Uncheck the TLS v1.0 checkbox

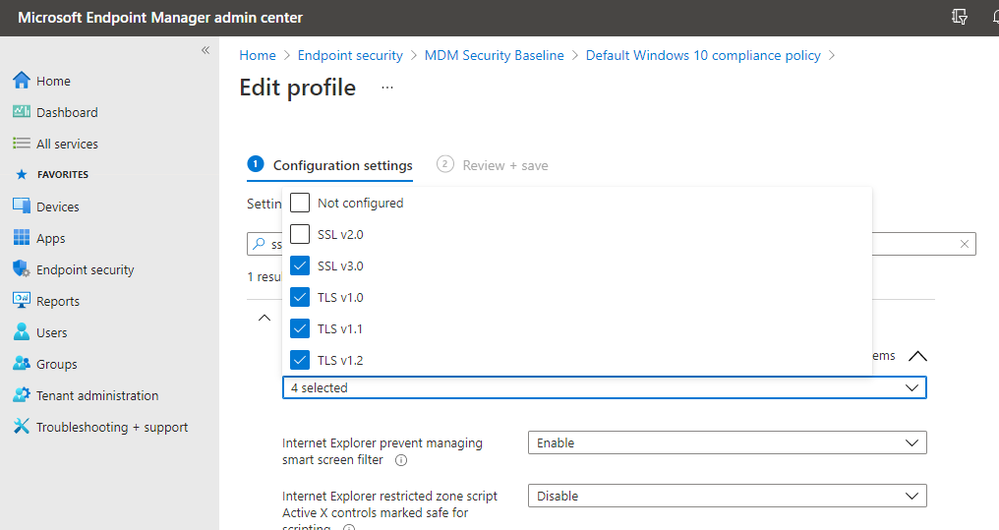300,297
